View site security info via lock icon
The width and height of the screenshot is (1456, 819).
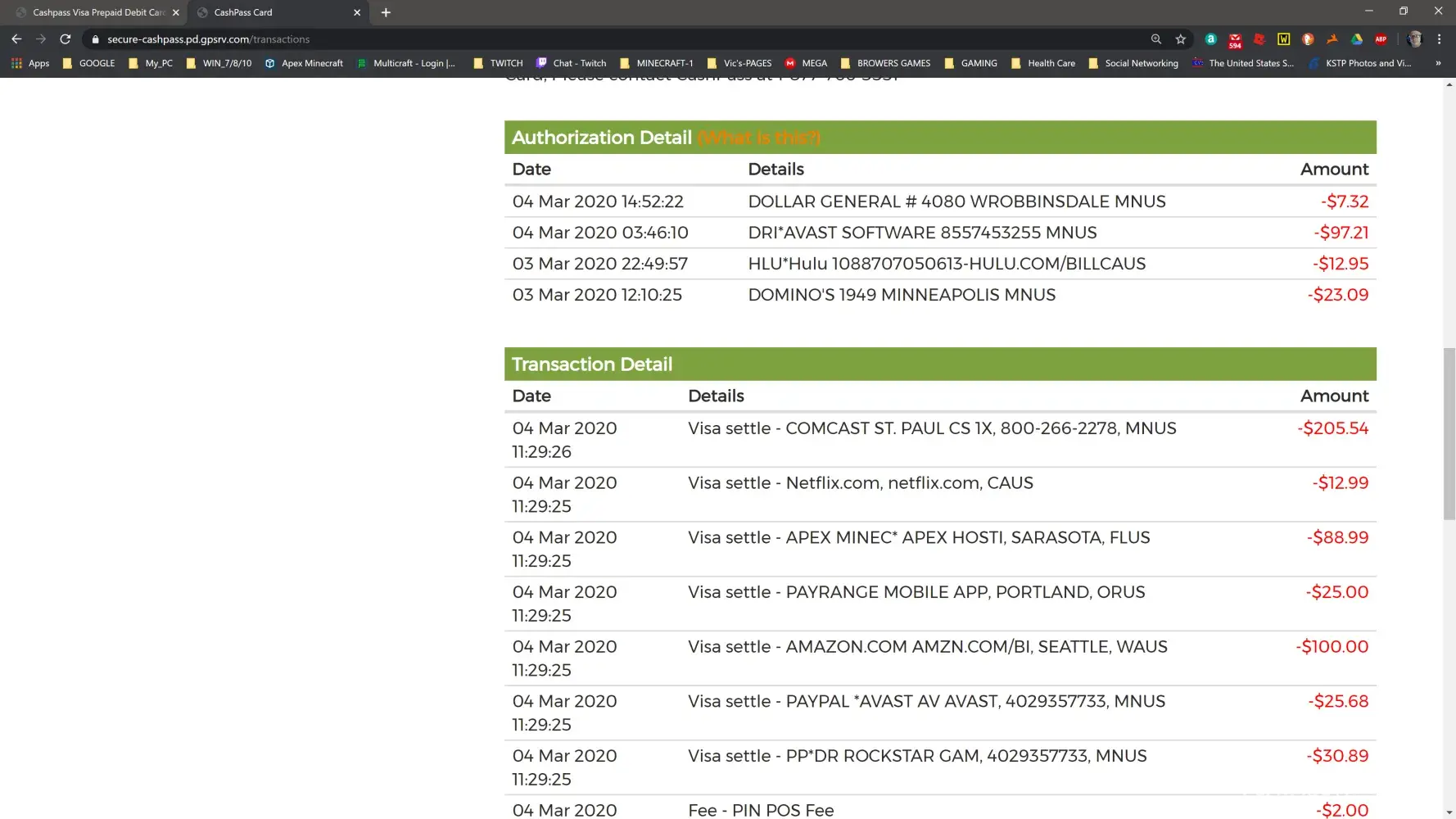tap(95, 39)
